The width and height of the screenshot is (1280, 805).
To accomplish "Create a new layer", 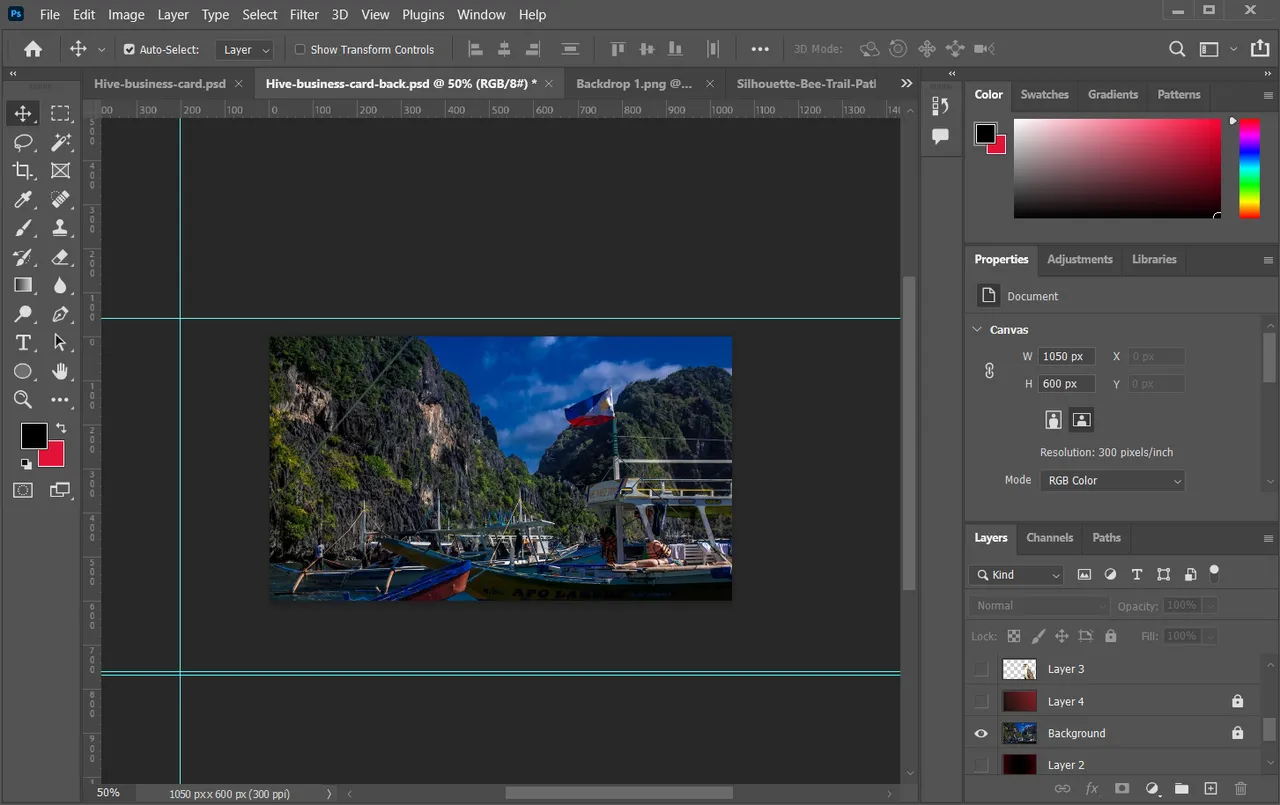I will click(x=1210, y=789).
